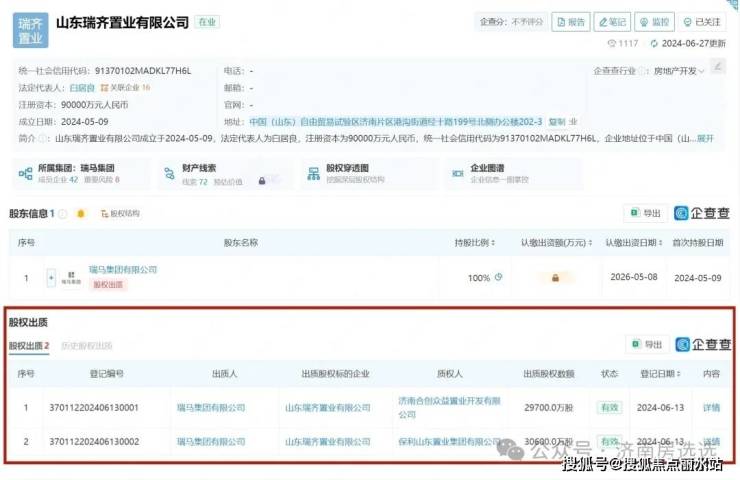The height and width of the screenshot is (480, 740).
Task: Click the eye view-count icon beside 1117
Action: [612, 43]
